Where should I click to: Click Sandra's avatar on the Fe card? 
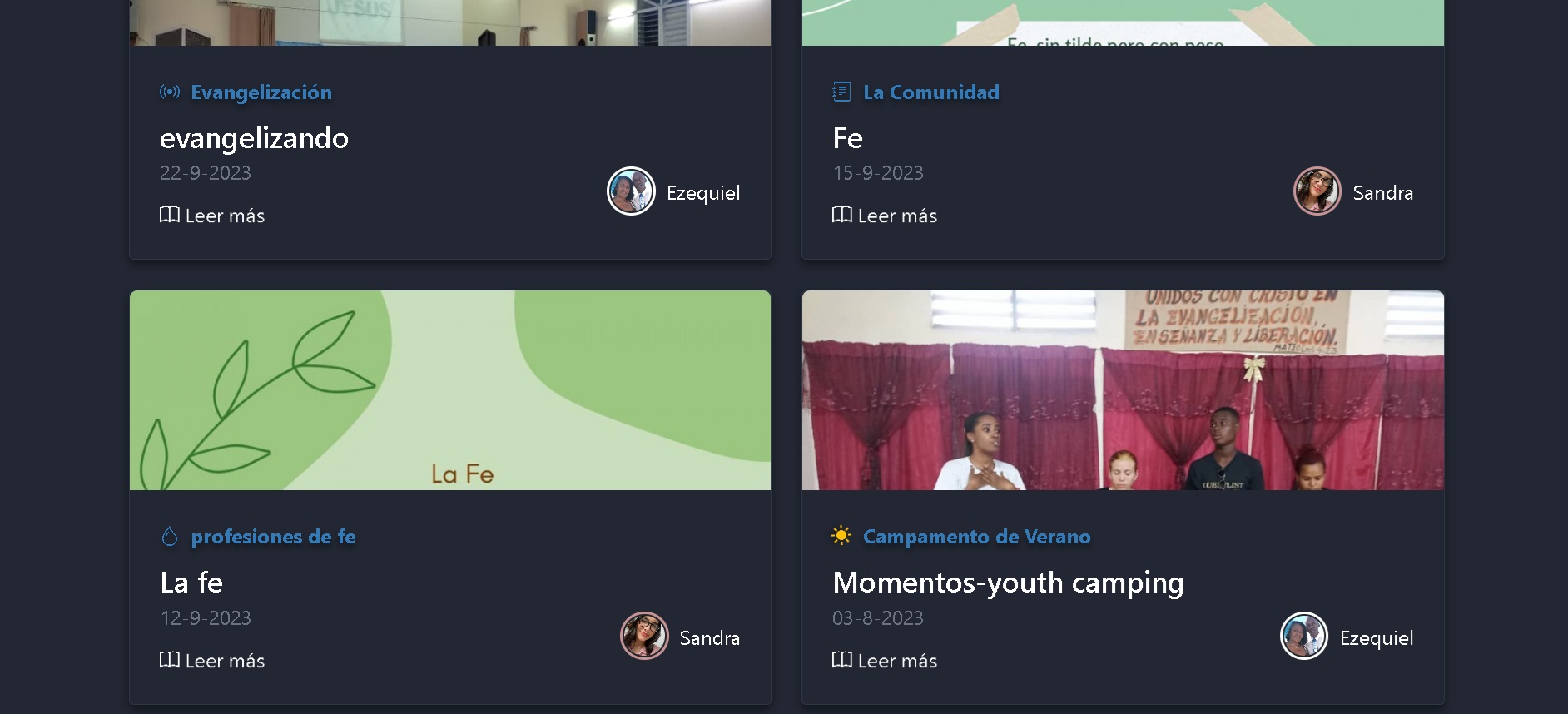pyautogui.click(x=1317, y=191)
